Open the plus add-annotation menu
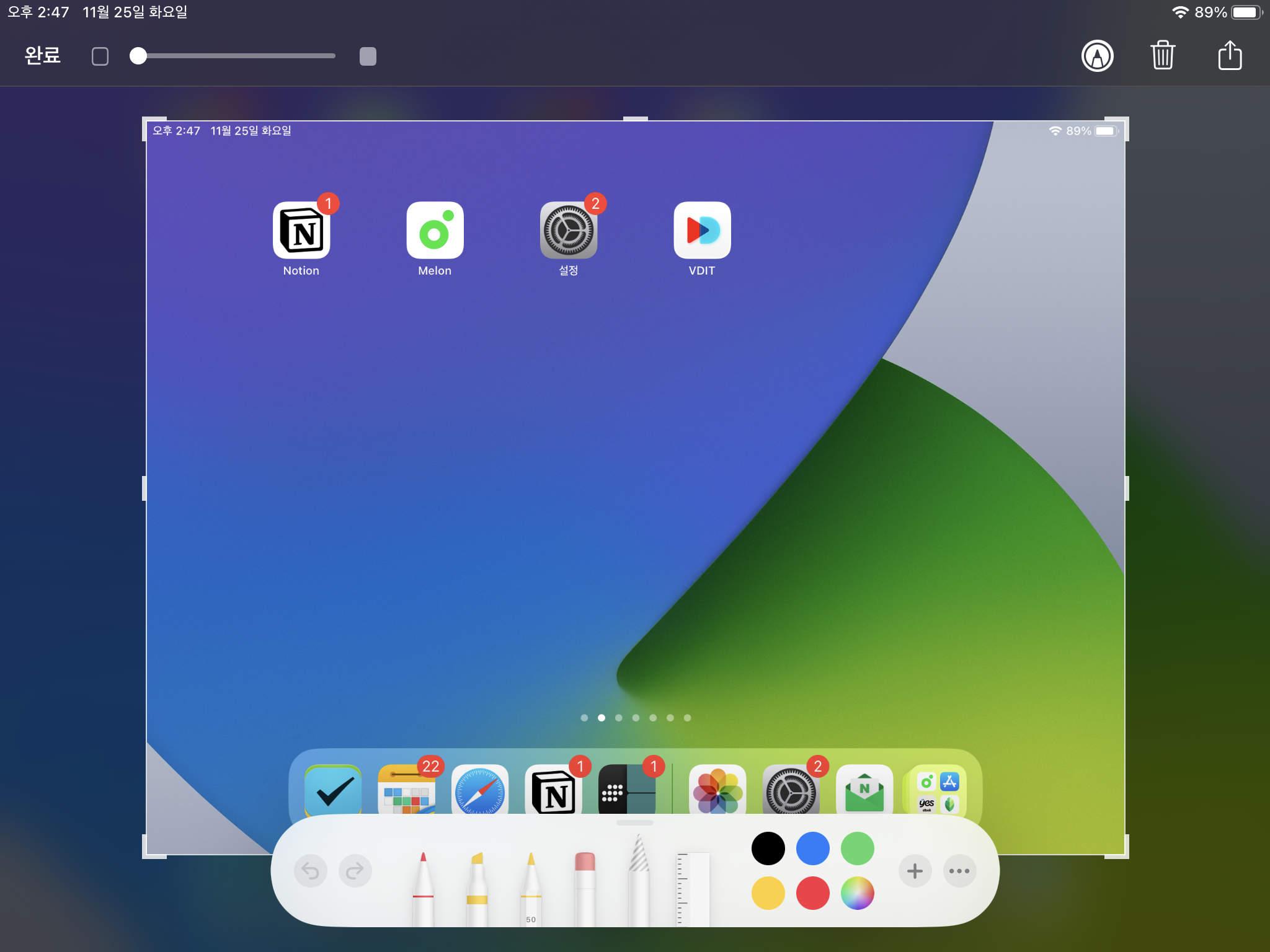Screen dimensions: 1270x952 (x=915, y=871)
